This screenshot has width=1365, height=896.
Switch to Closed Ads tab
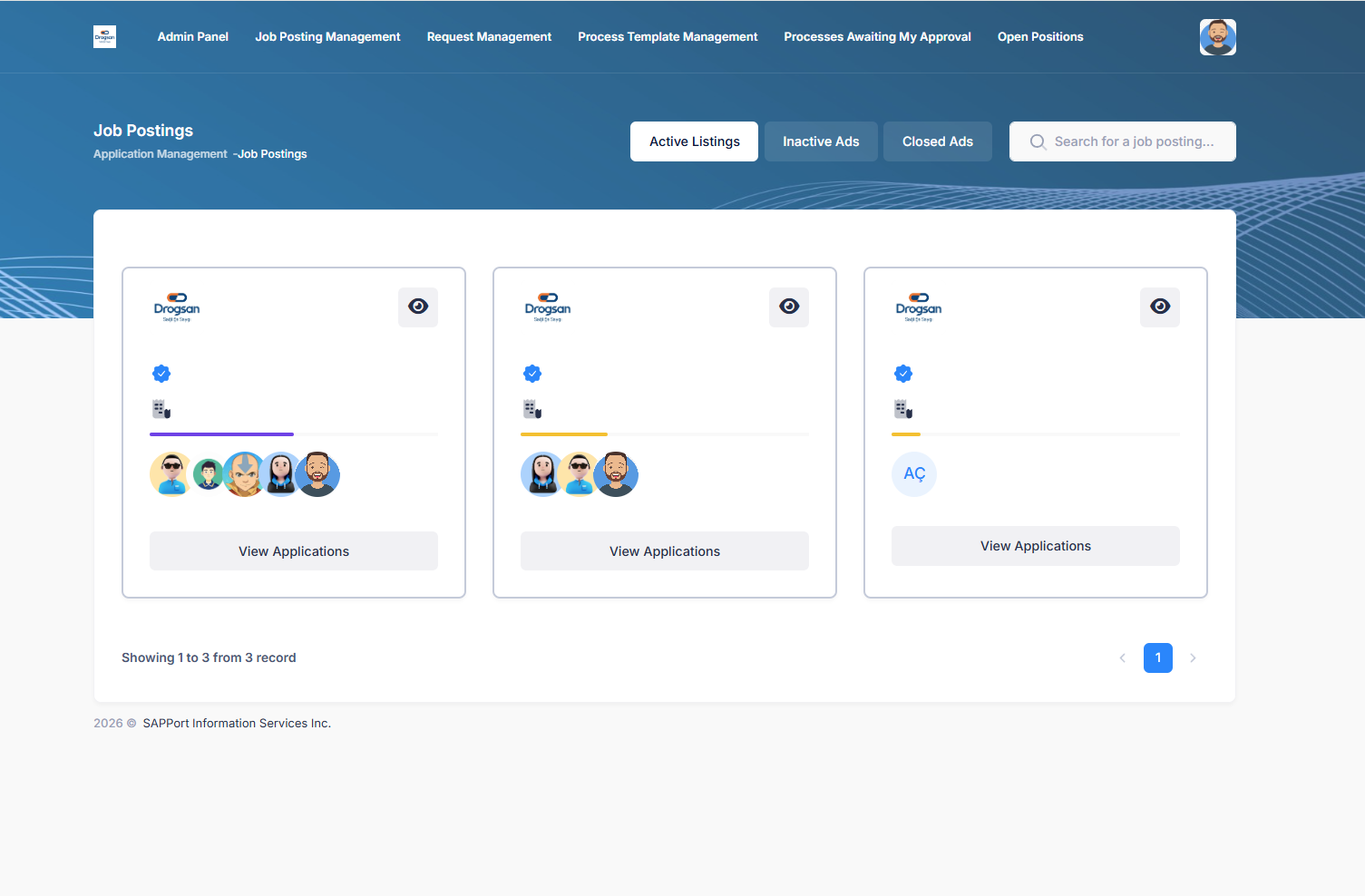tap(937, 141)
